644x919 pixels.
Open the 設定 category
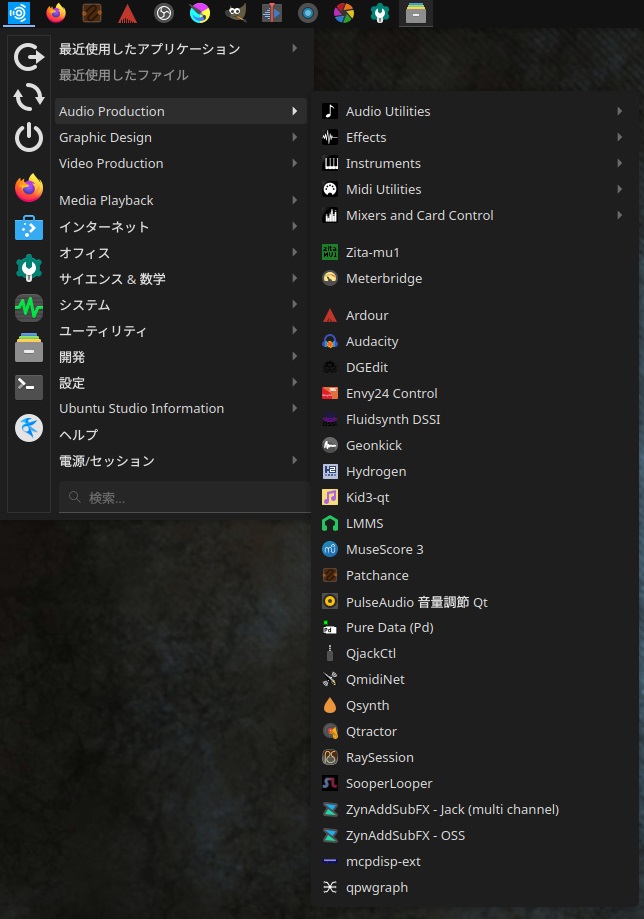click(180, 383)
